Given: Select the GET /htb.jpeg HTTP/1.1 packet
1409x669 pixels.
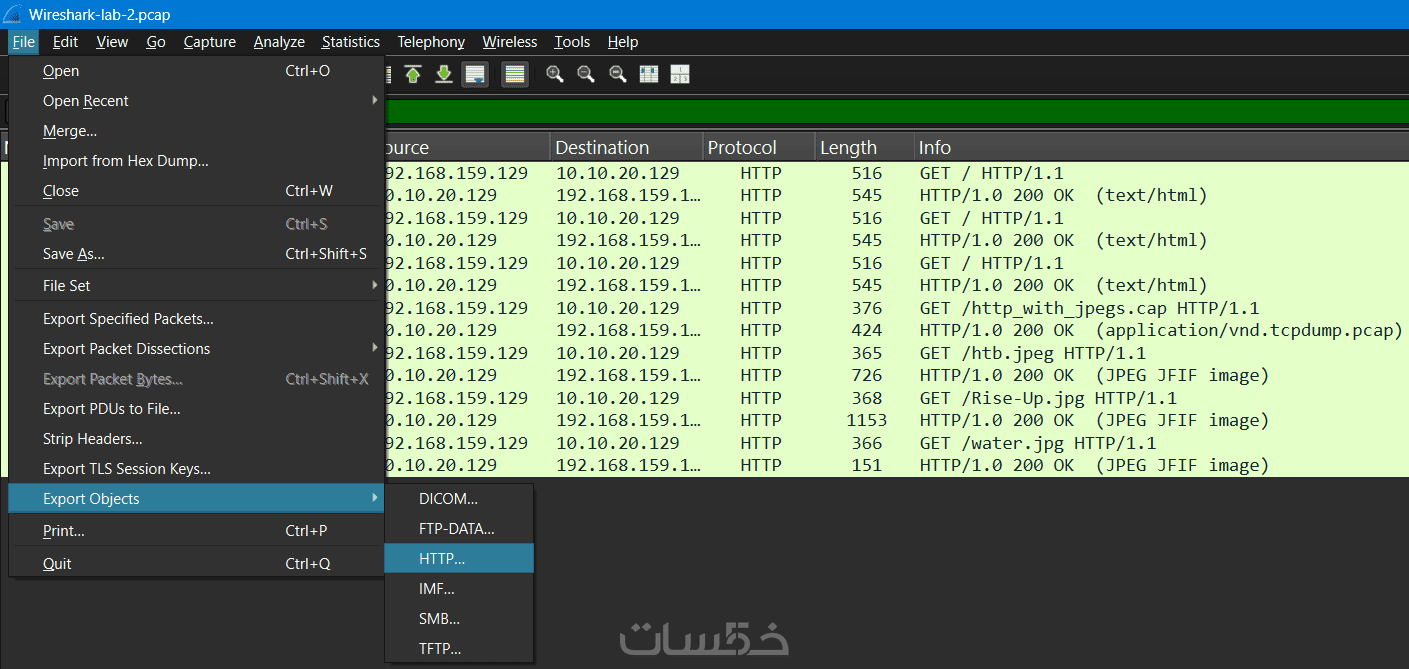Looking at the screenshot, I should 896,353.
